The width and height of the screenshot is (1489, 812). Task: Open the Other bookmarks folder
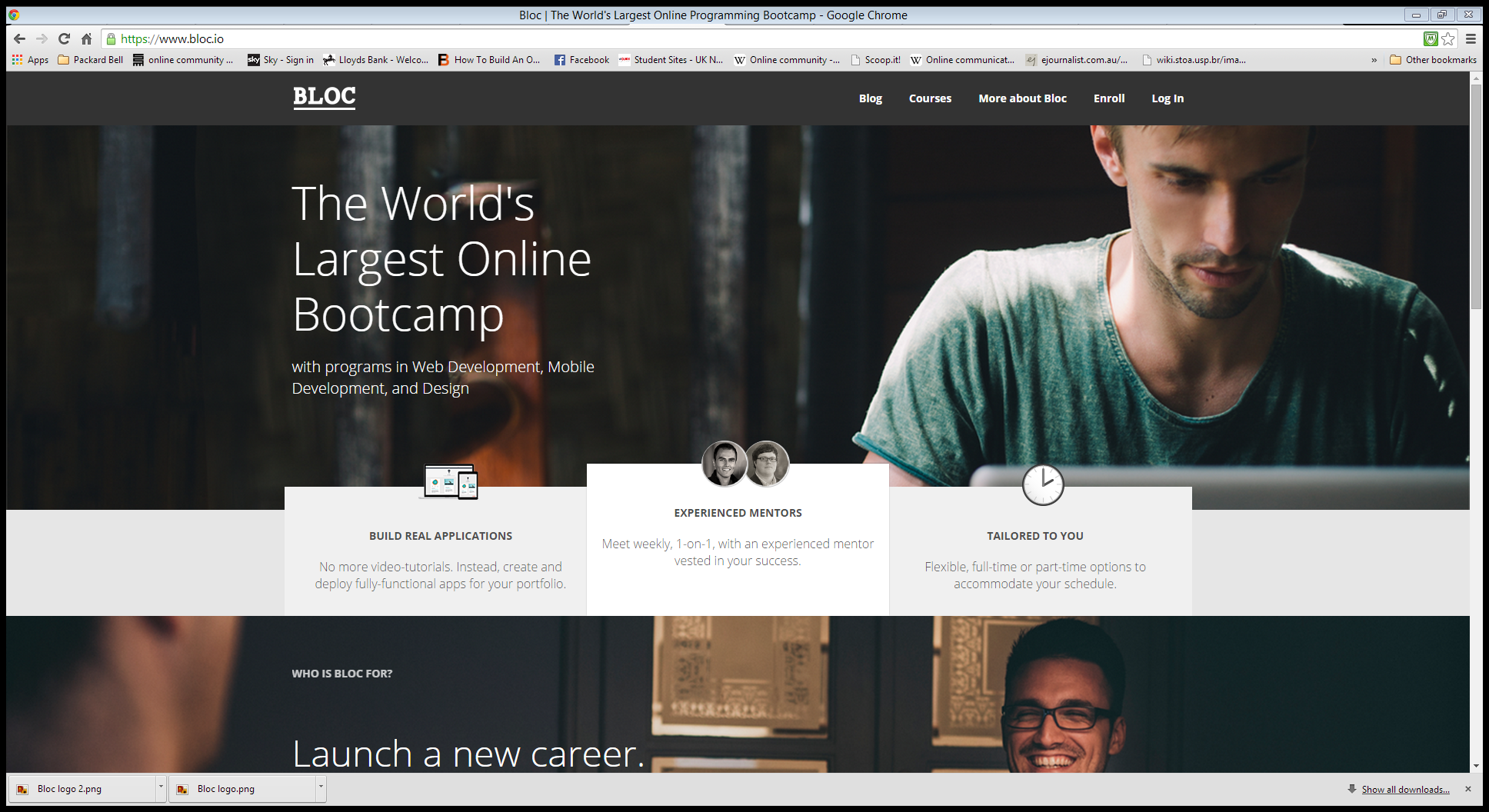point(1433,59)
